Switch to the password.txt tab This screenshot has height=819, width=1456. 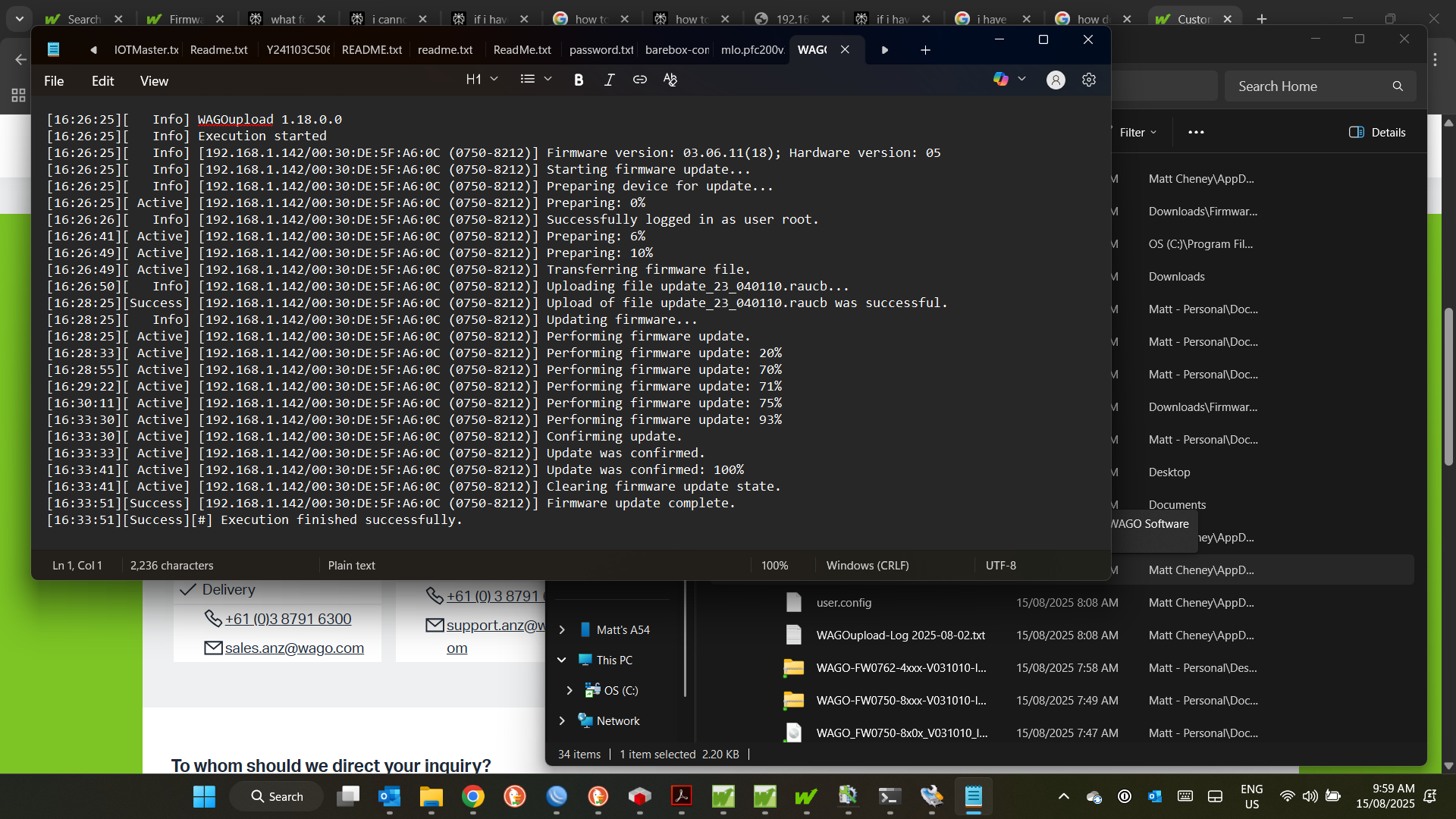(x=601, y=50)
